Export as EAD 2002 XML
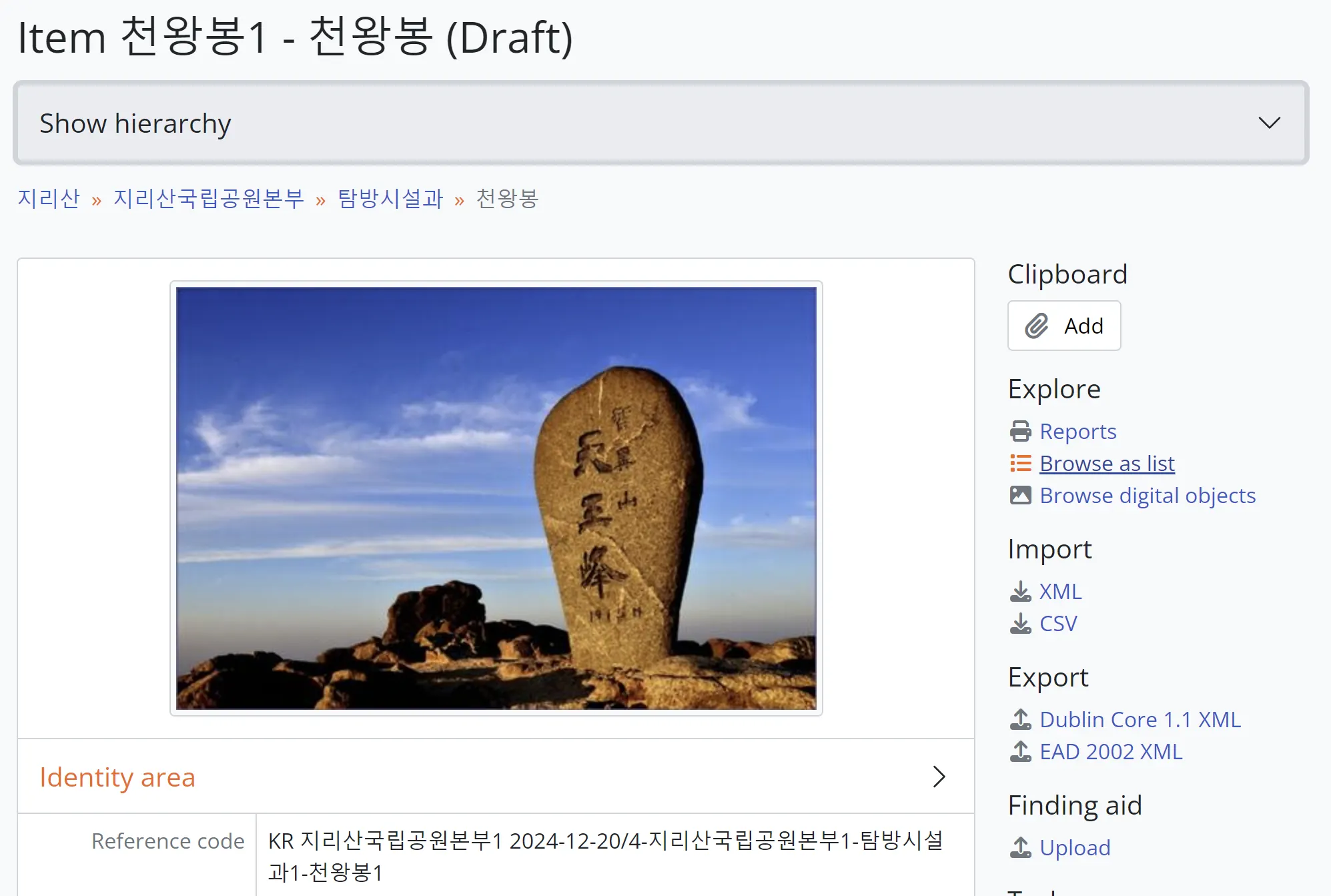Viewport: 1331px width, 896px height. coord(1110,751)
